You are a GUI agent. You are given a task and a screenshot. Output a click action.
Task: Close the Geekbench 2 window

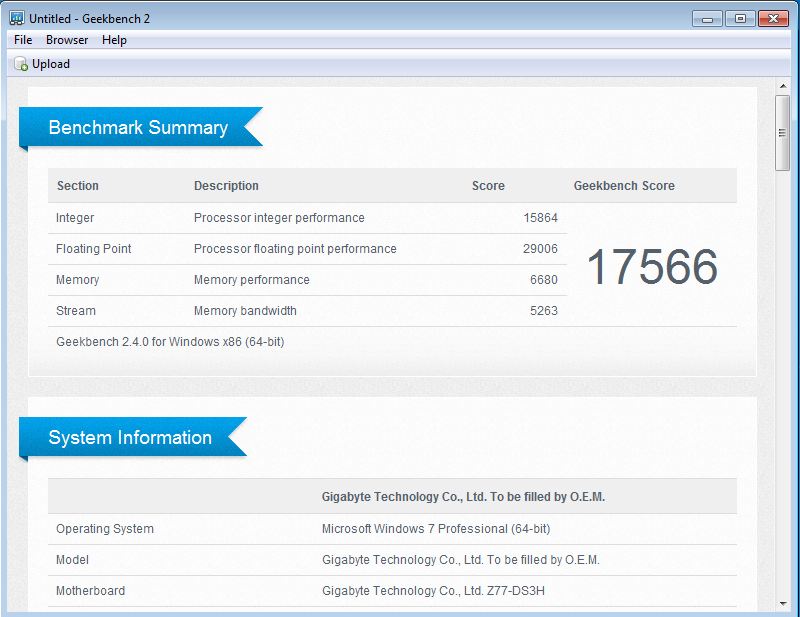click(773, 19)
